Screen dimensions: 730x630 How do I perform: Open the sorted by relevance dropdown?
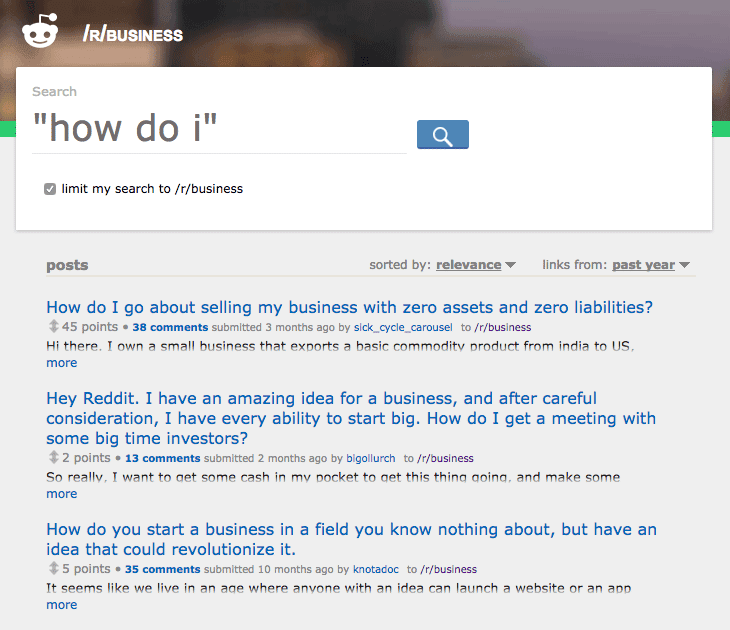point(475,265)
